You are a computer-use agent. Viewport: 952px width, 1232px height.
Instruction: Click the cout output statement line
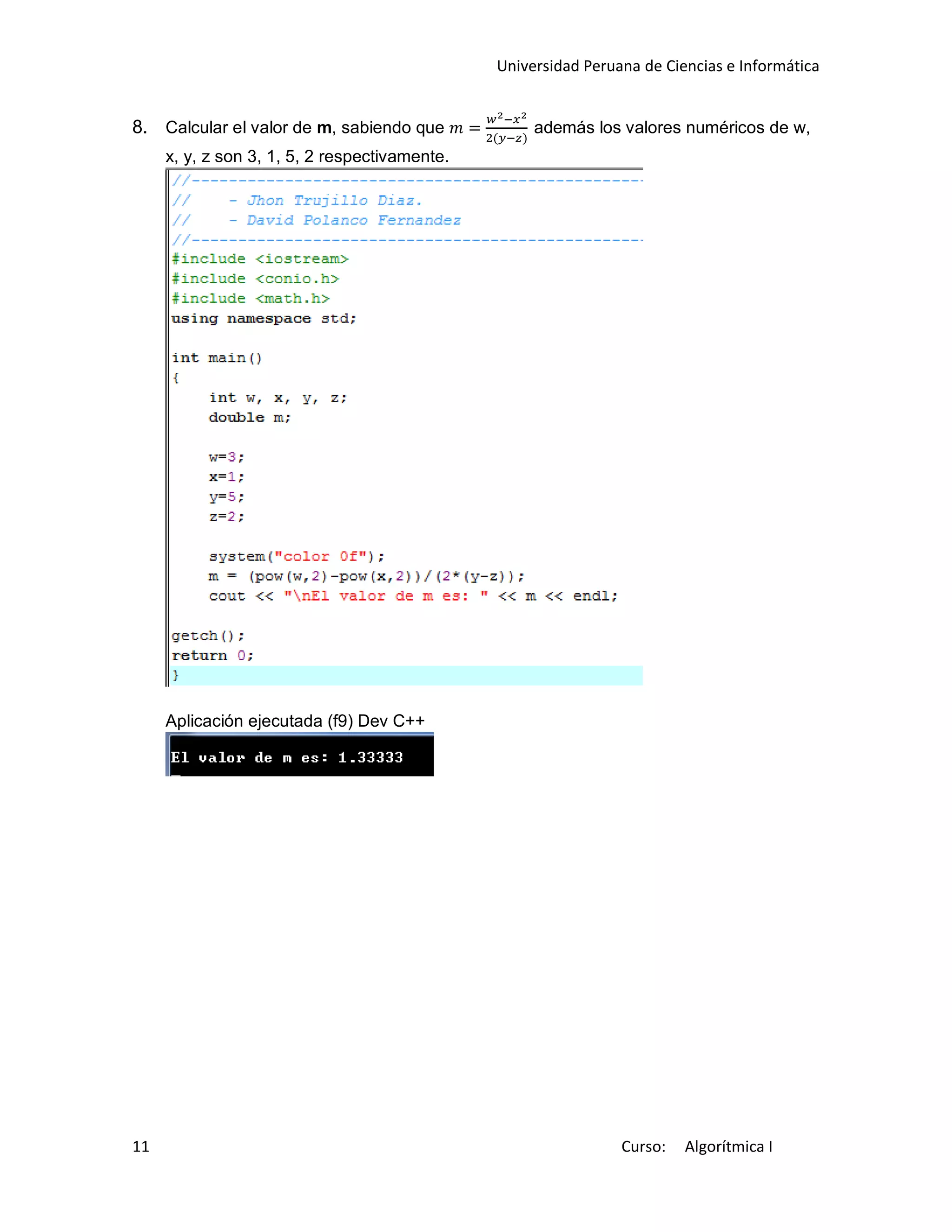tap(413, 596)
